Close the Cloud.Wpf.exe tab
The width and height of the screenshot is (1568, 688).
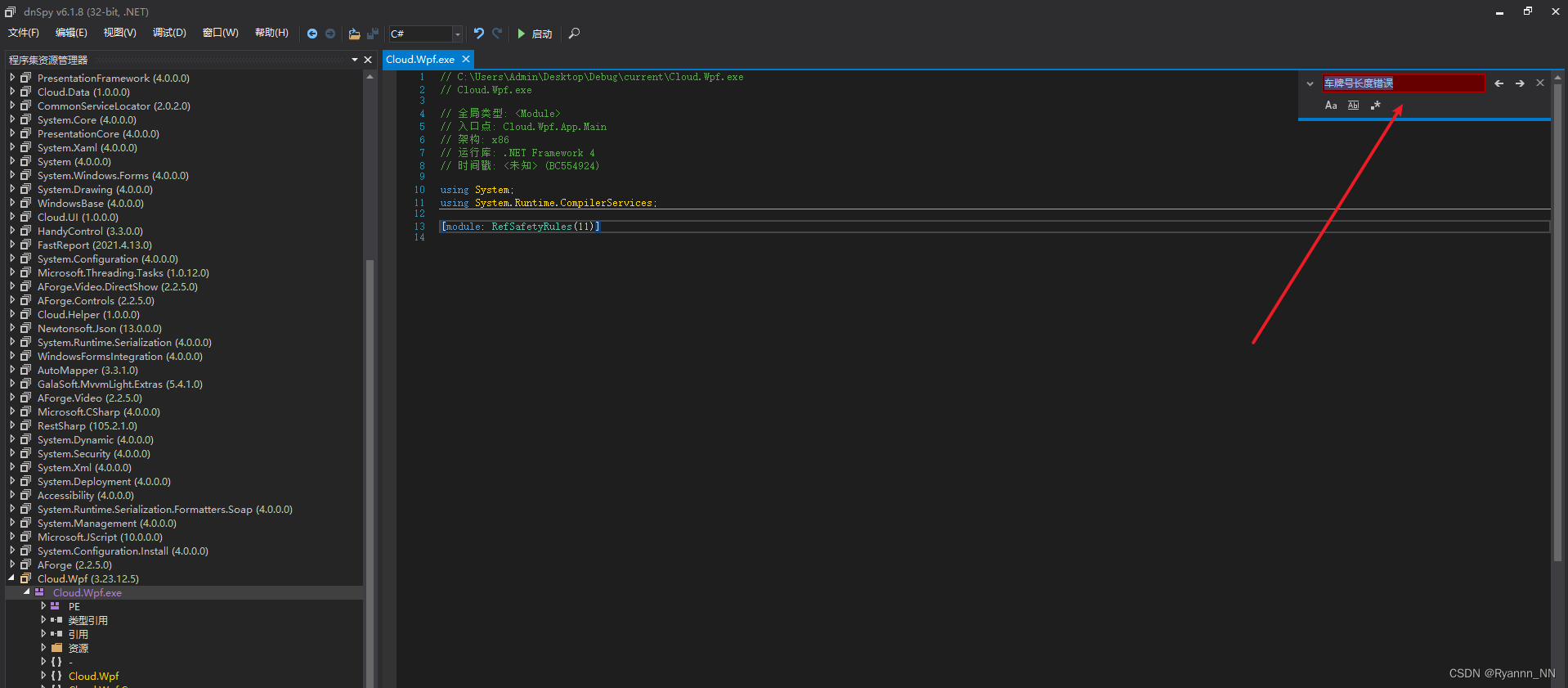(466, 59)
